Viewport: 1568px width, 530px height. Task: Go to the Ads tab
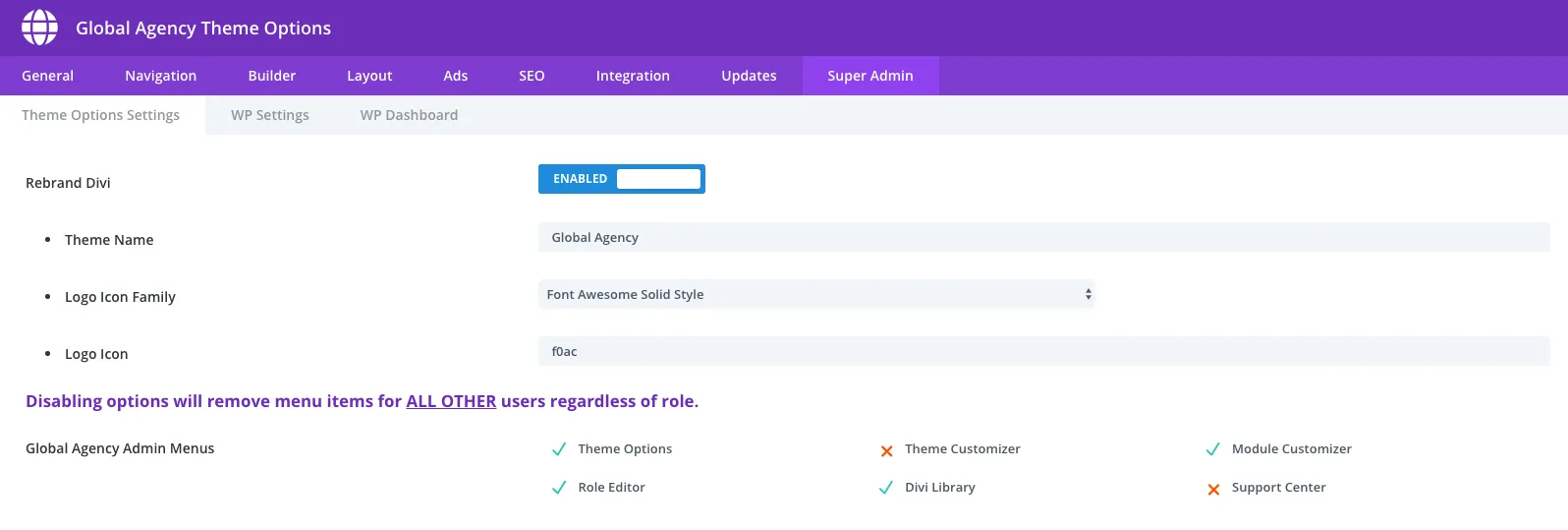[455, 76]
